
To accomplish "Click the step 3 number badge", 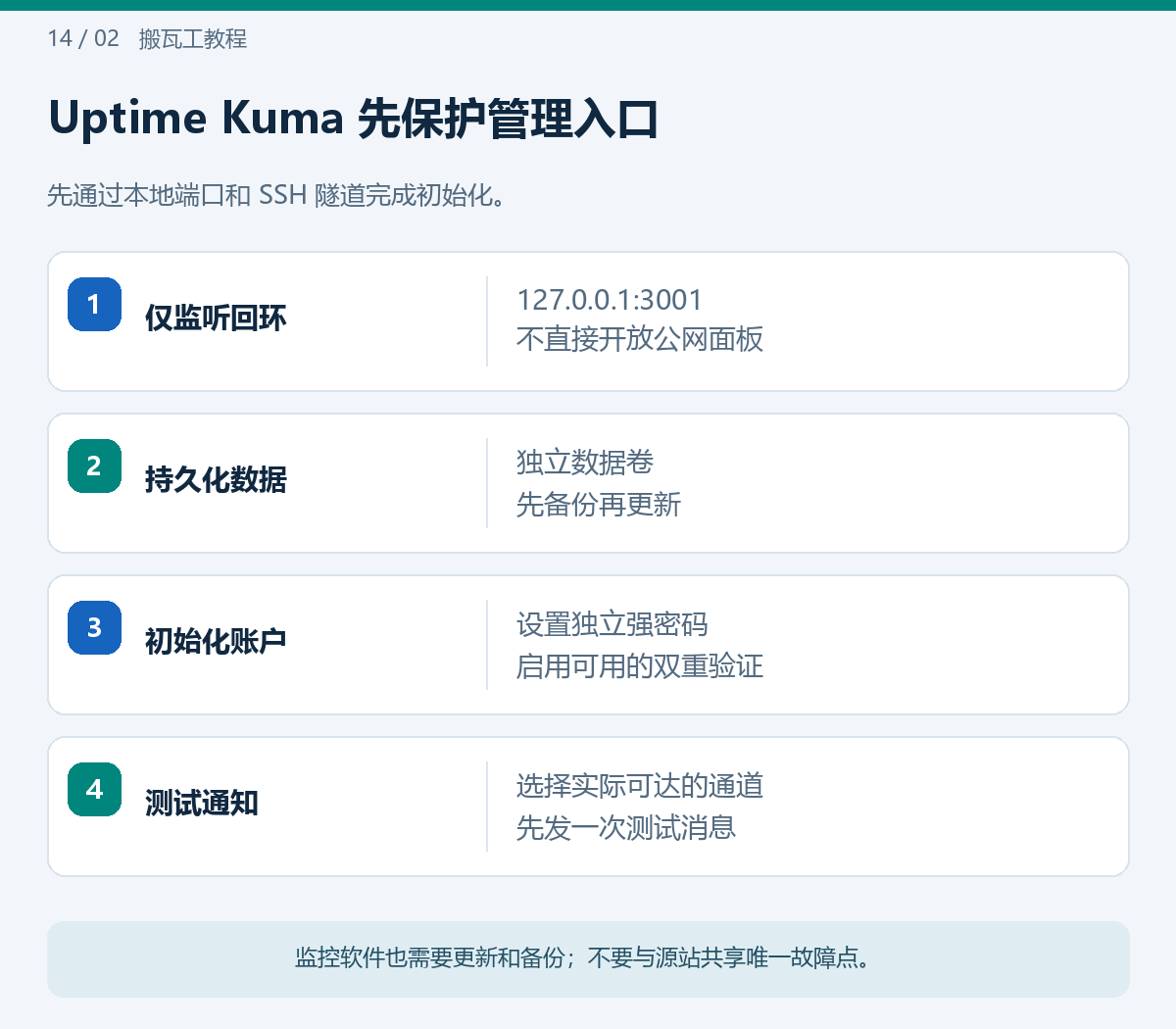I will coord(94,627).
